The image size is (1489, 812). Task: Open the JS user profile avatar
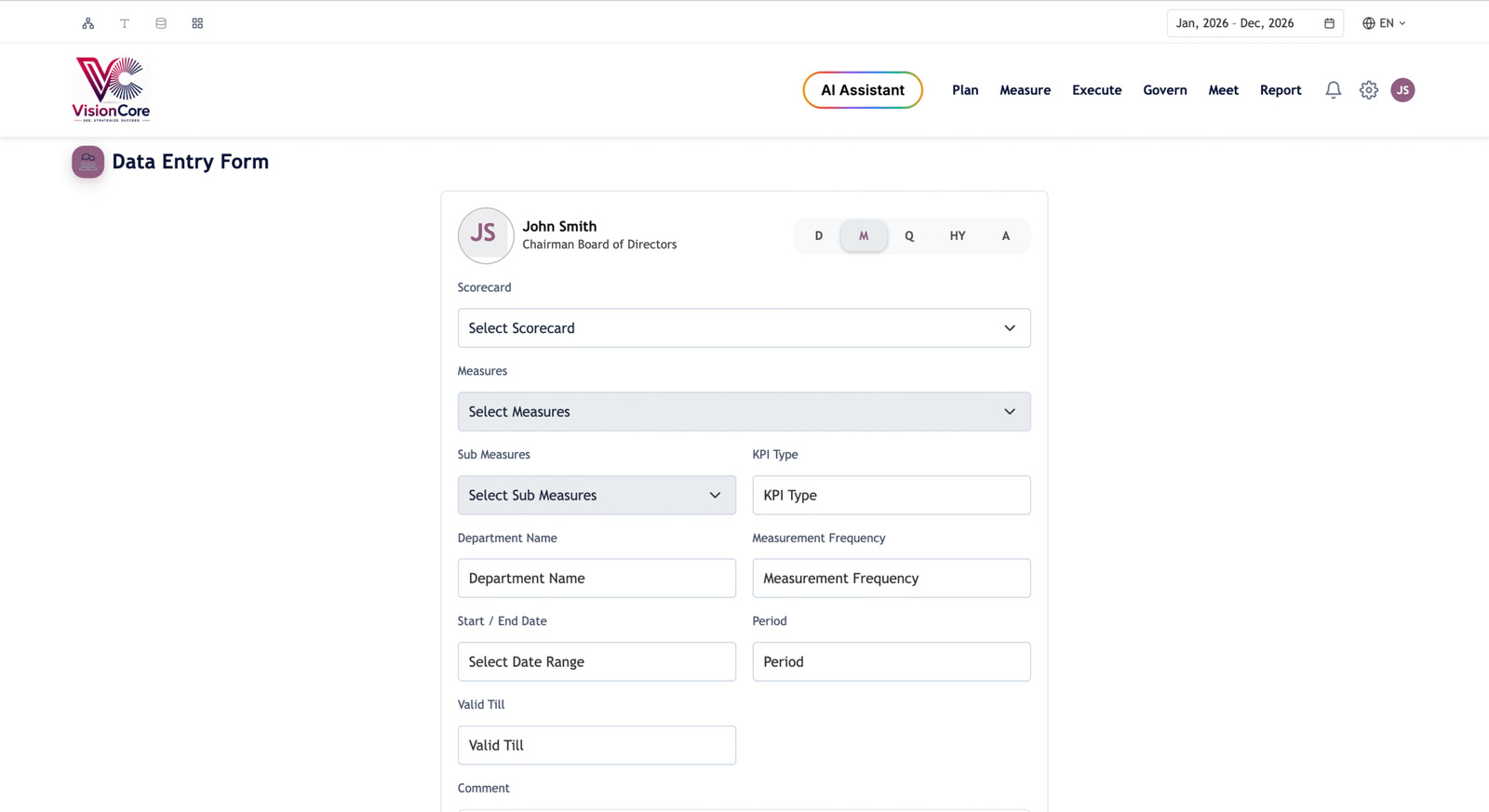1402,90
